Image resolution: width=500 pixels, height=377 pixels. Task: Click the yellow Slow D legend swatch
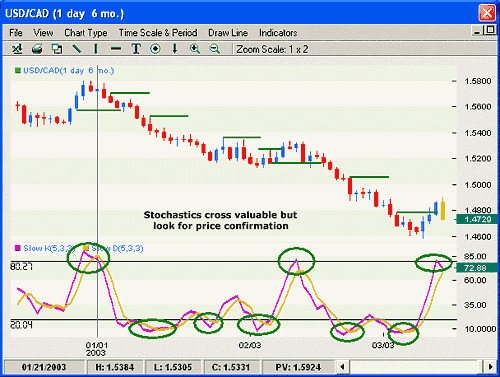point(86,248)
